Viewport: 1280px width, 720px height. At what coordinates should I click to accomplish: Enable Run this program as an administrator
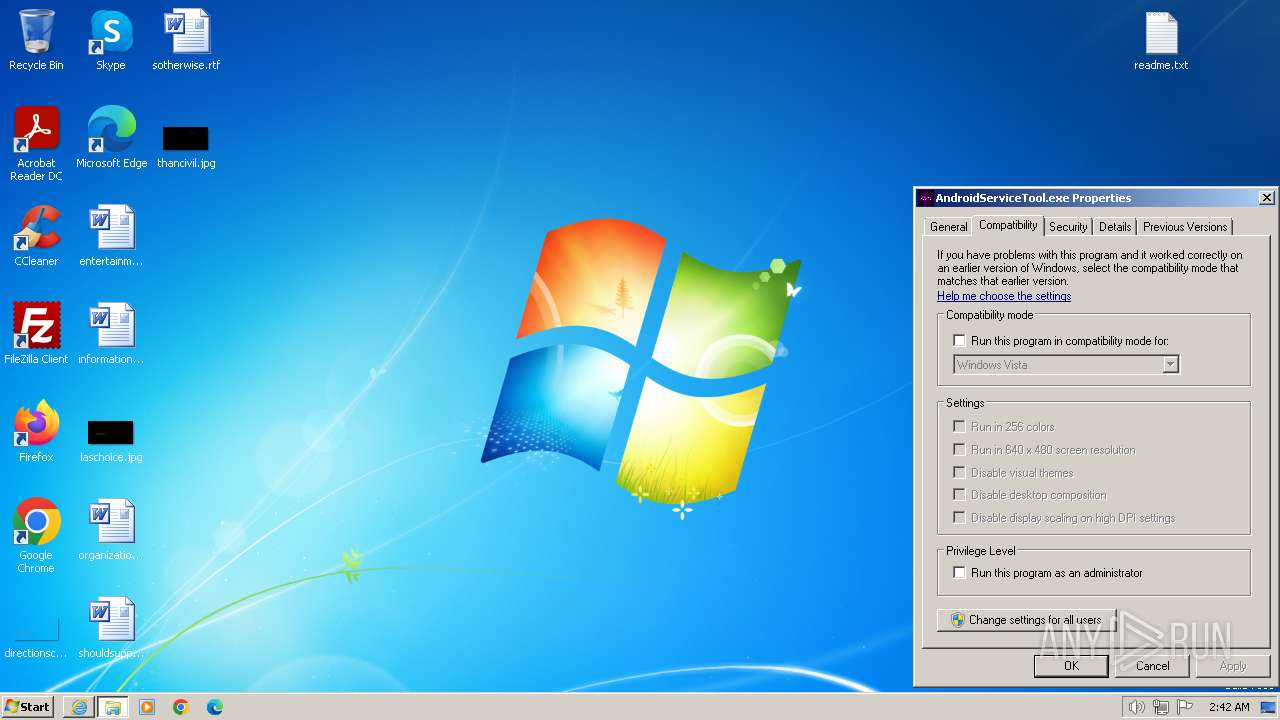pyautogui.click(x=960, y=573)
